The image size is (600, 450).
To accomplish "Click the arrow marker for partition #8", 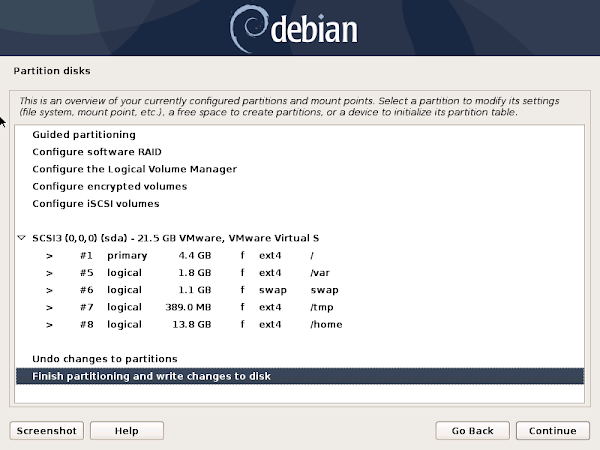I will [49, 325].
